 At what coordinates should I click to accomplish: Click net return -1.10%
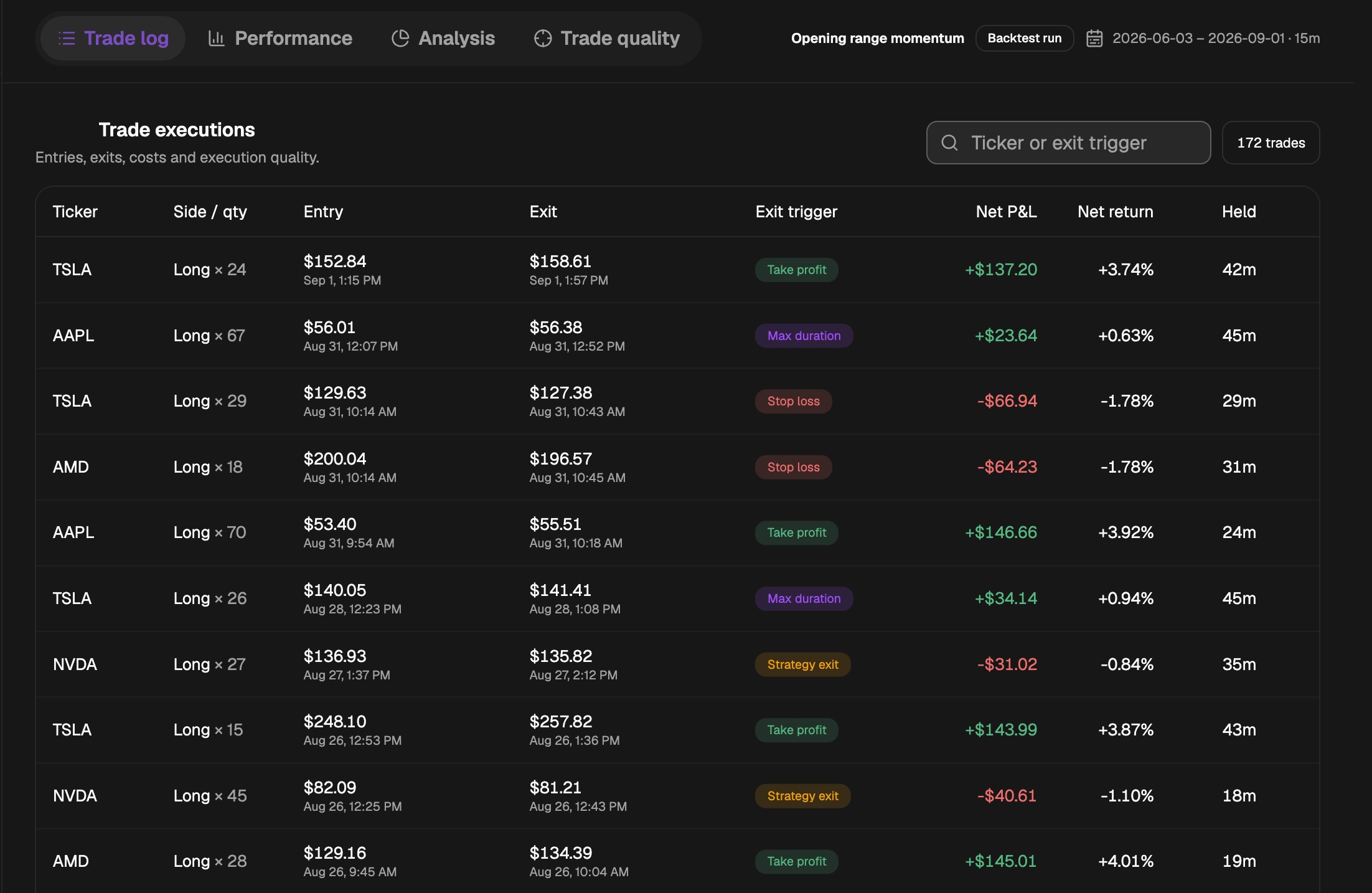[1127, 796]
